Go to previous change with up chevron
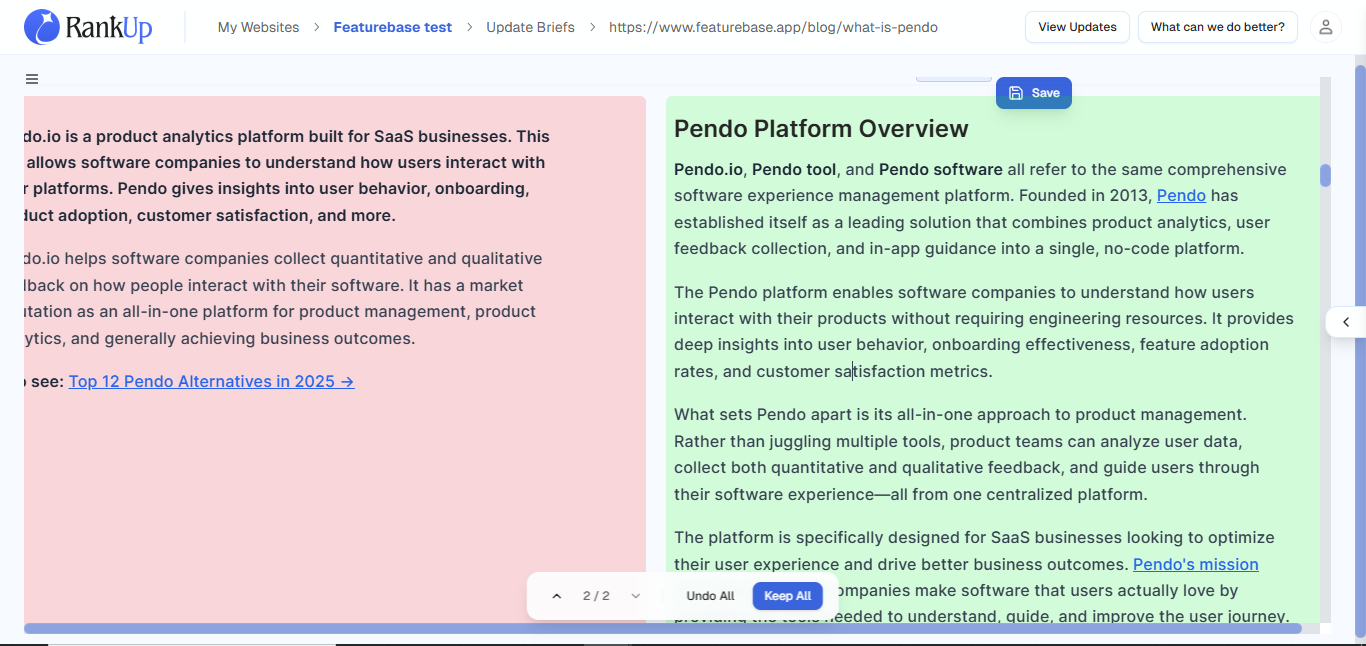 (557, 596)
